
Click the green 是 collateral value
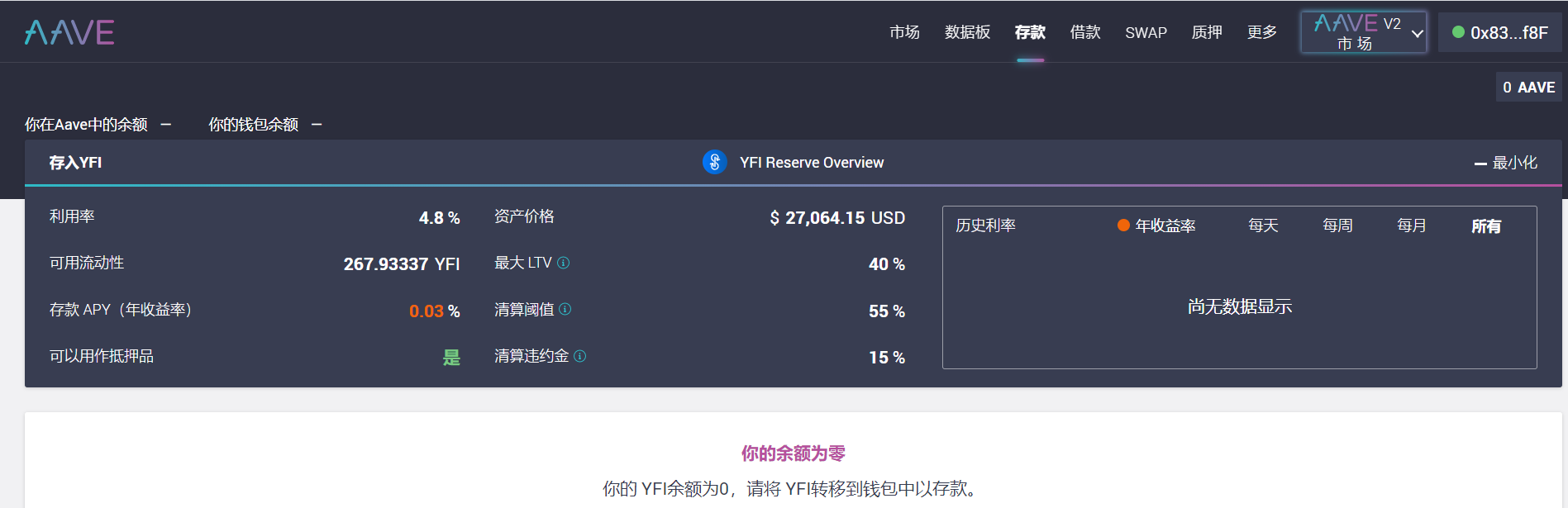[x=451, y=358]
